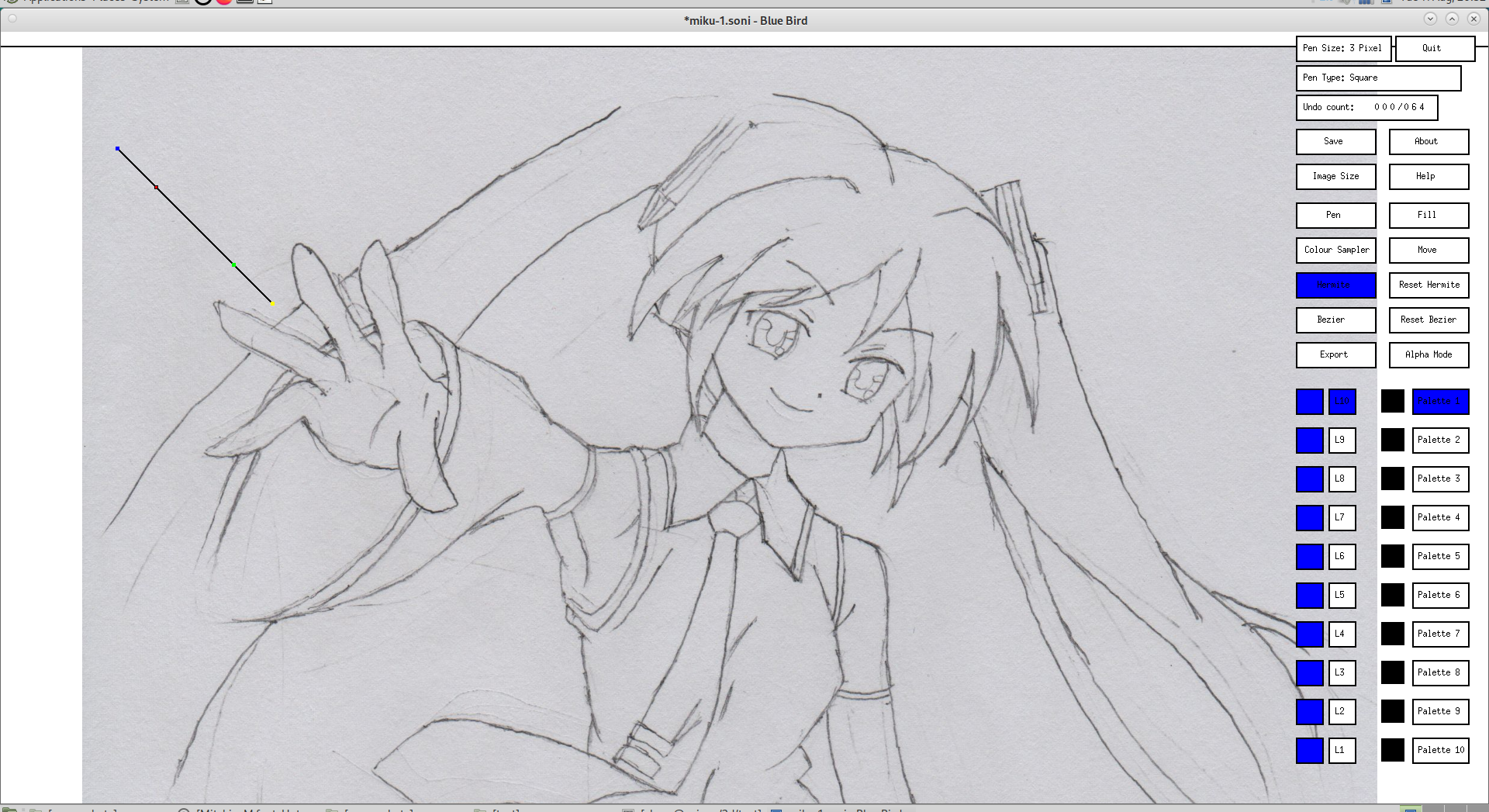Toggle the blue square beside layer L1

click(1310, 751)
